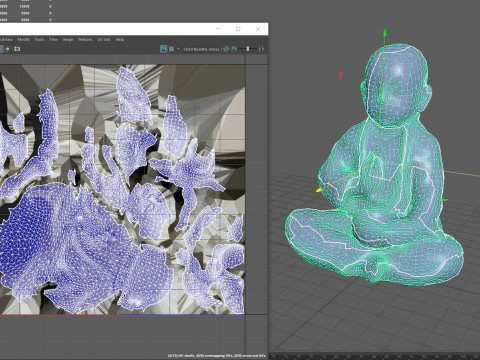The height and width of the screenshot is (360, 480).
Task: Click the red manipulator handle beside the statue's head
Action: tap(340, 76)
